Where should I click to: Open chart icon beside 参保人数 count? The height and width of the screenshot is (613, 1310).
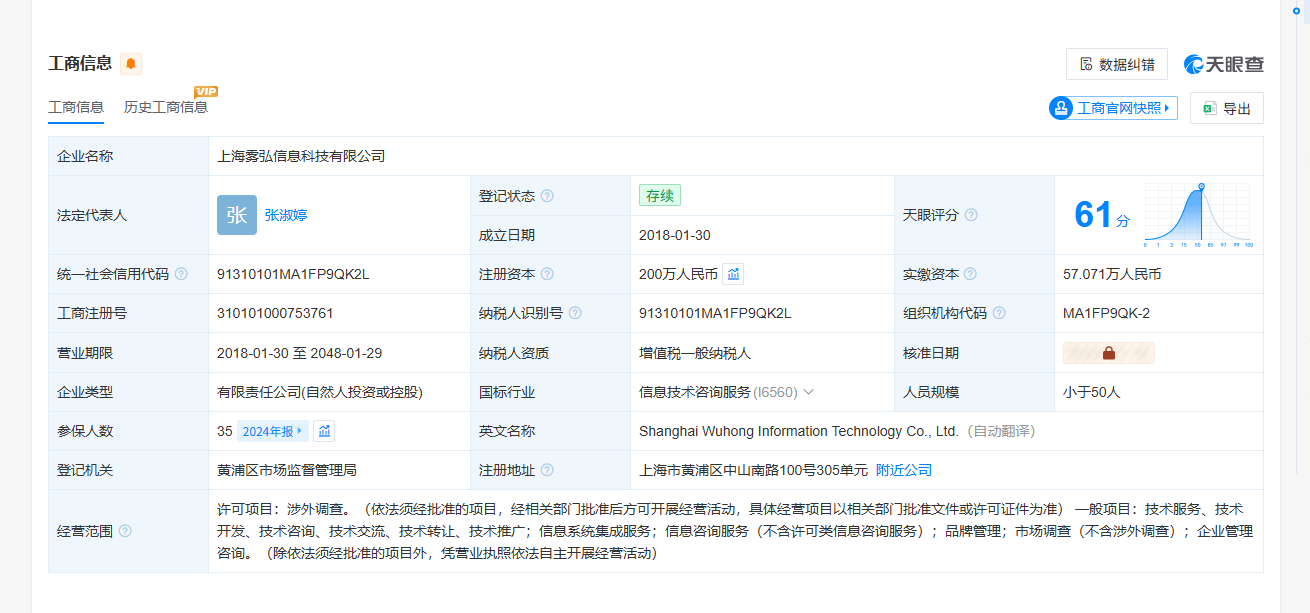(x=323, y=431)
